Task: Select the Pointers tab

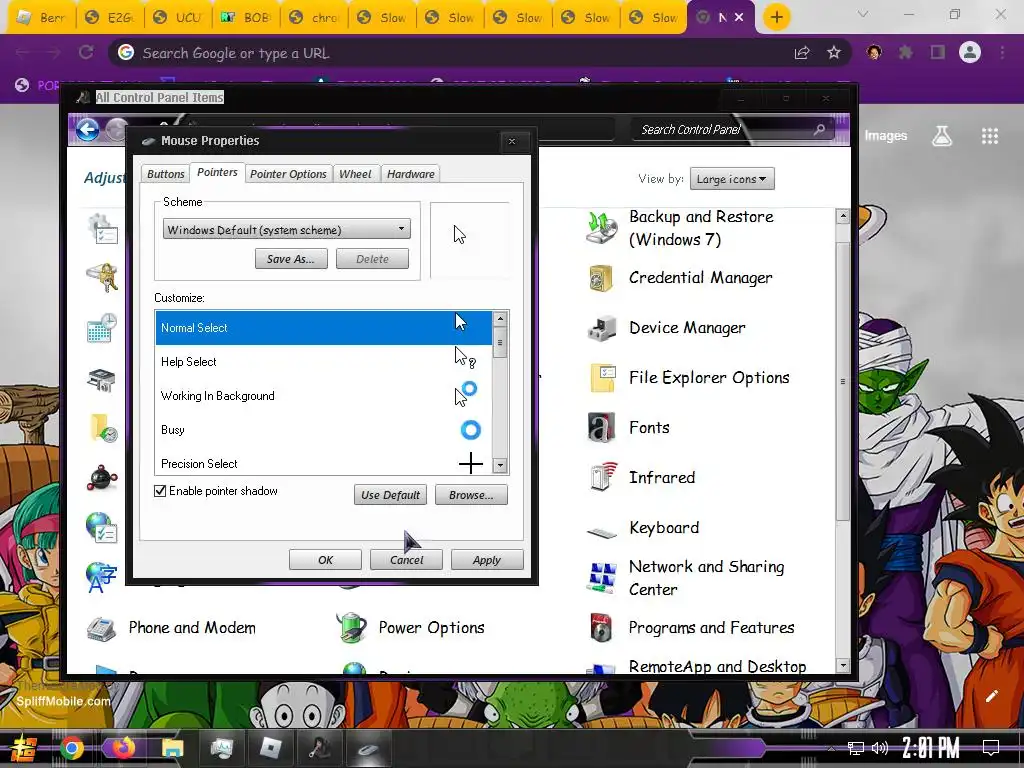Action: [217, 172]
